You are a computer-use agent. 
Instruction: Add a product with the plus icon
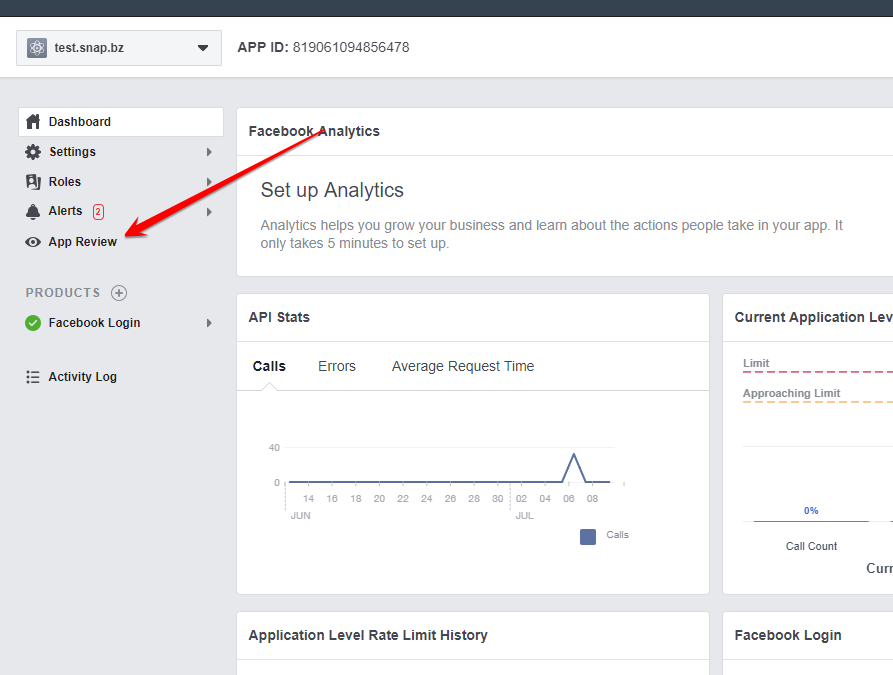118,293
